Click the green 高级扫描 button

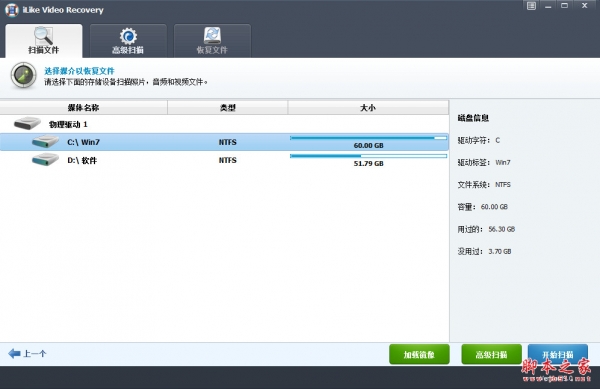point(491,354)
